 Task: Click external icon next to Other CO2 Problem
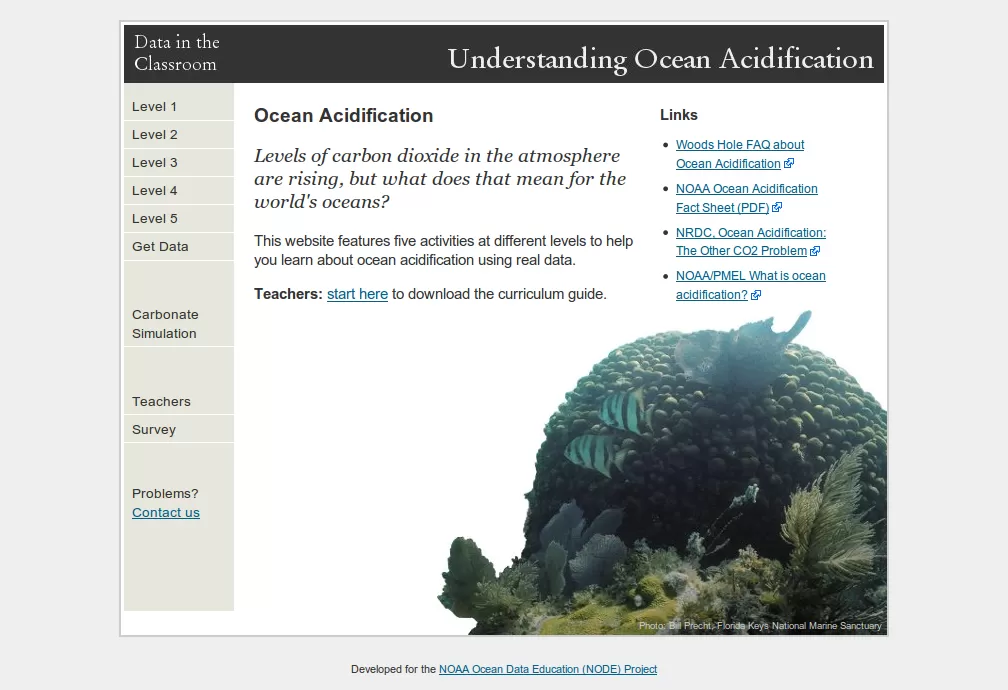click(815, 252)
